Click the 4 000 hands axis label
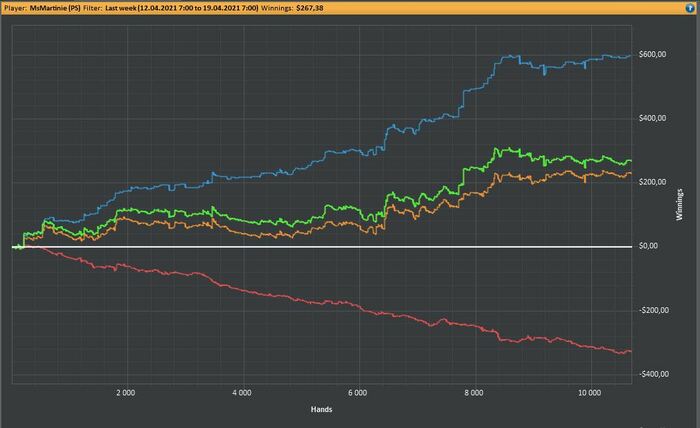The width and height of the screenshot is (700, 428). click(x=242, y=393)
